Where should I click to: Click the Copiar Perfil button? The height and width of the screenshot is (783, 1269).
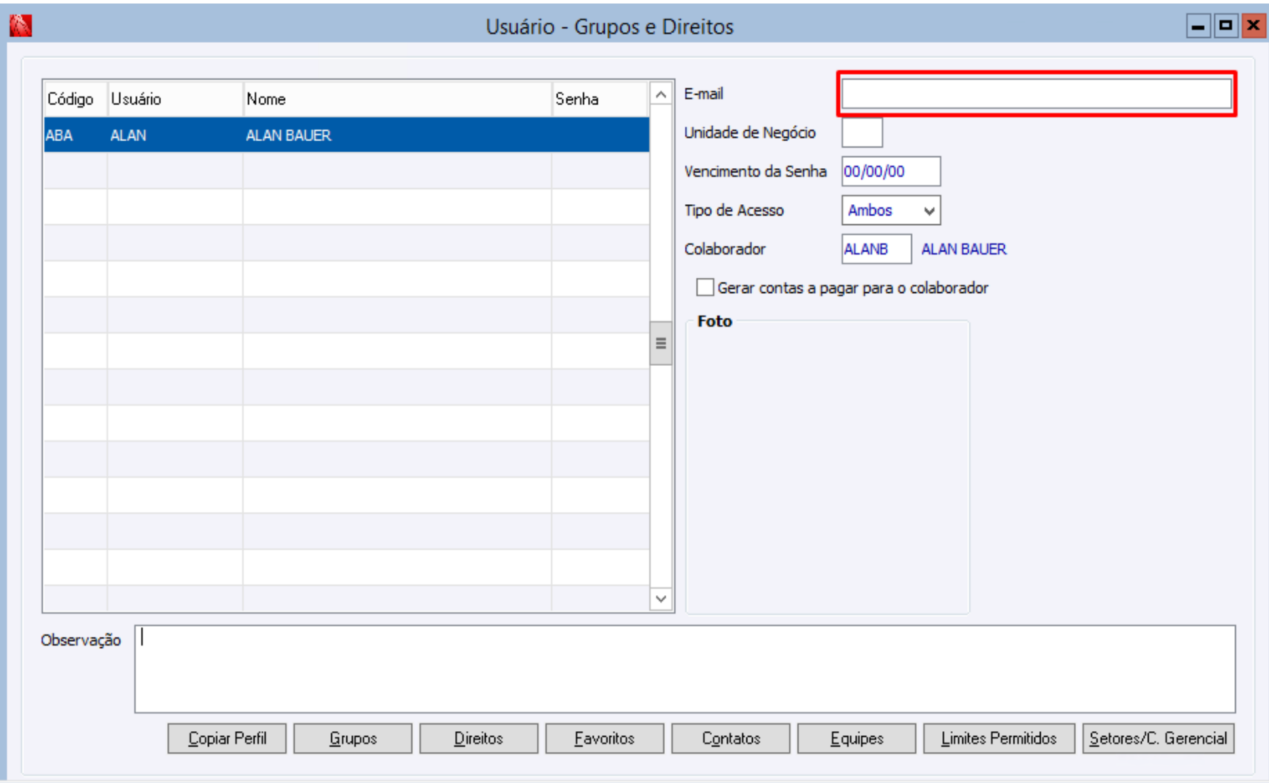(x=227, y=739)
